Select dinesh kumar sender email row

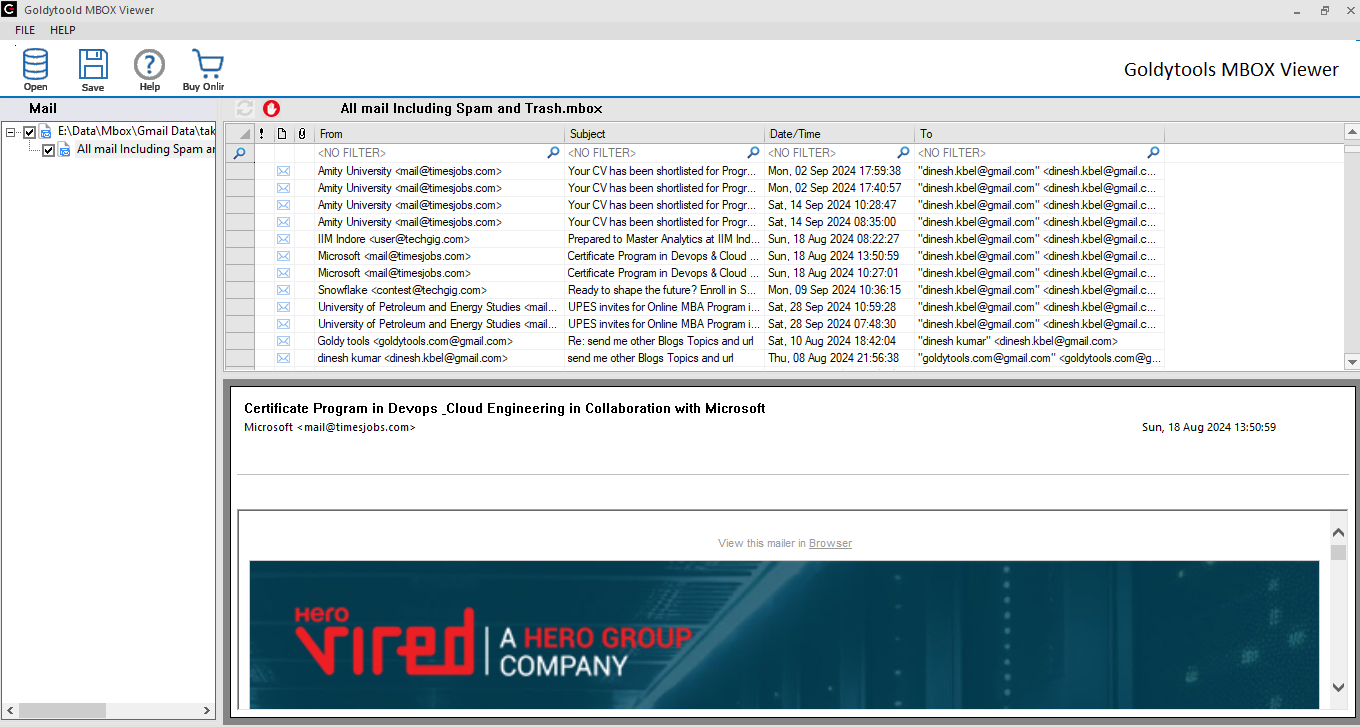coord(695,358)
